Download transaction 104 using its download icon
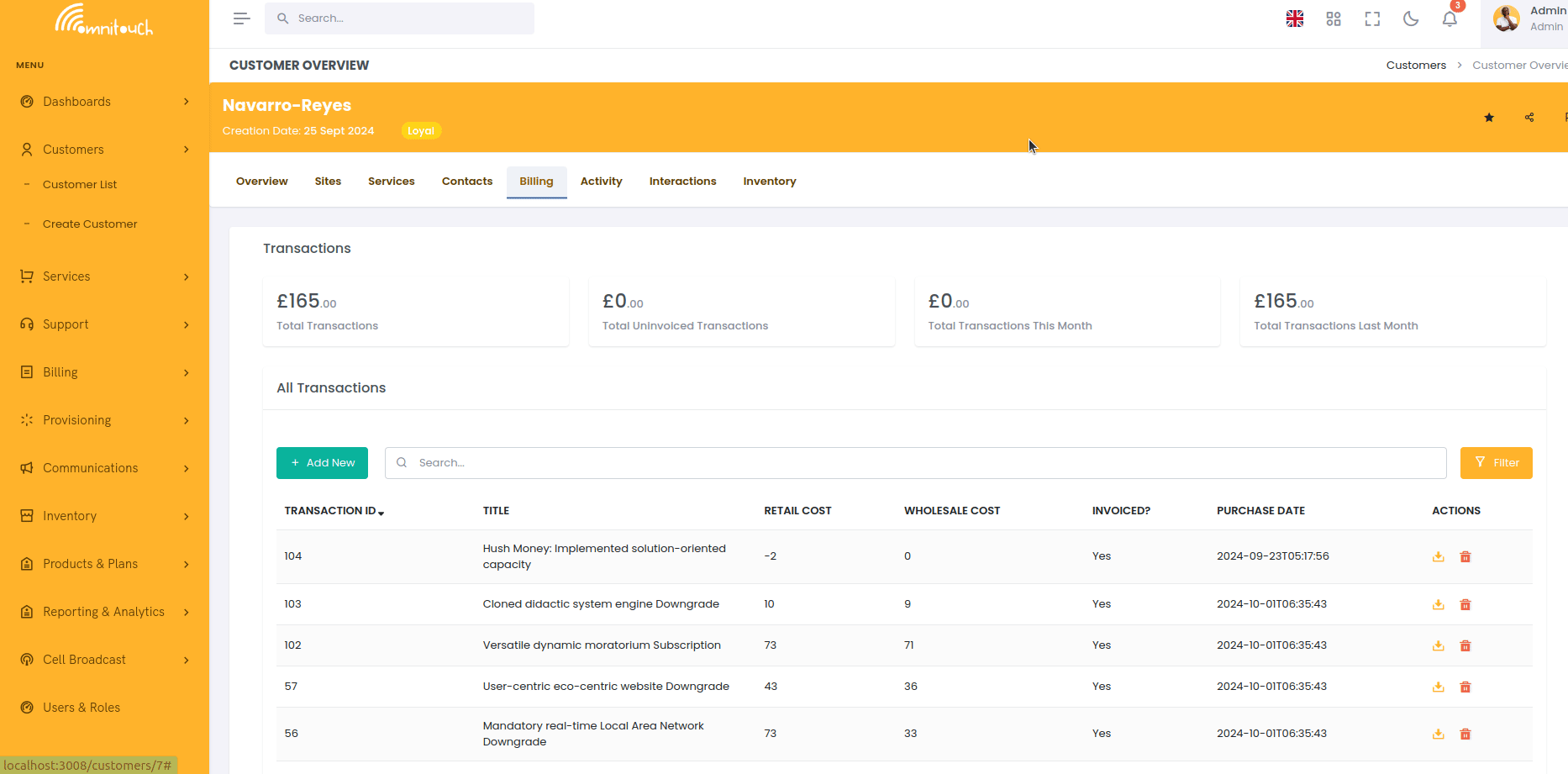The width and height of the screenshot is (1568, 774). click(1438, 556)
